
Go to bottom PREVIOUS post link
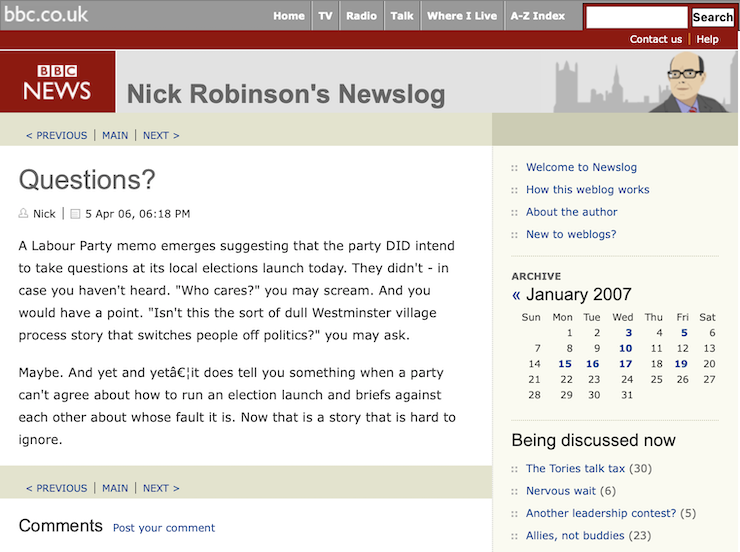coord(57,488)
